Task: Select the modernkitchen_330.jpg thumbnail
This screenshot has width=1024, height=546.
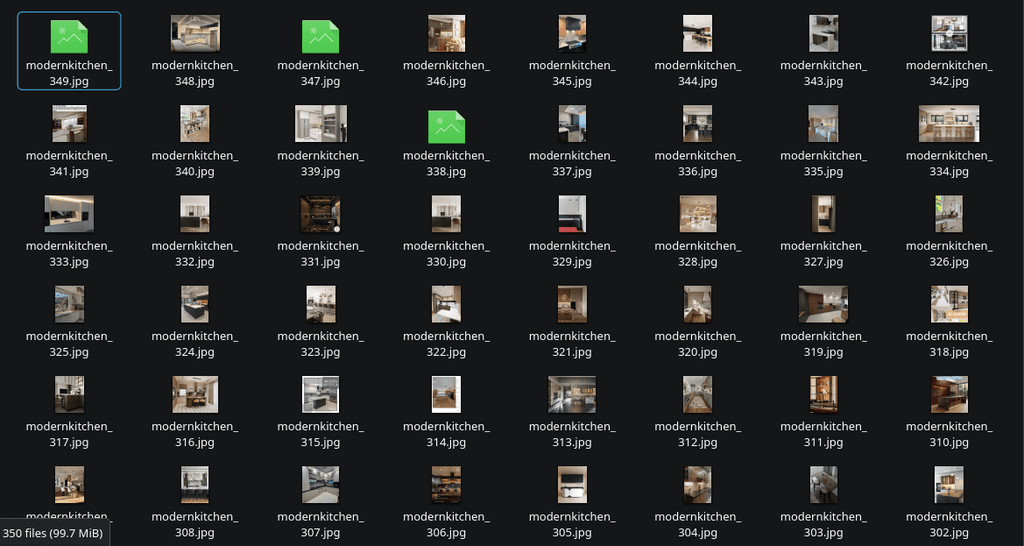Action: pos(446,214)
